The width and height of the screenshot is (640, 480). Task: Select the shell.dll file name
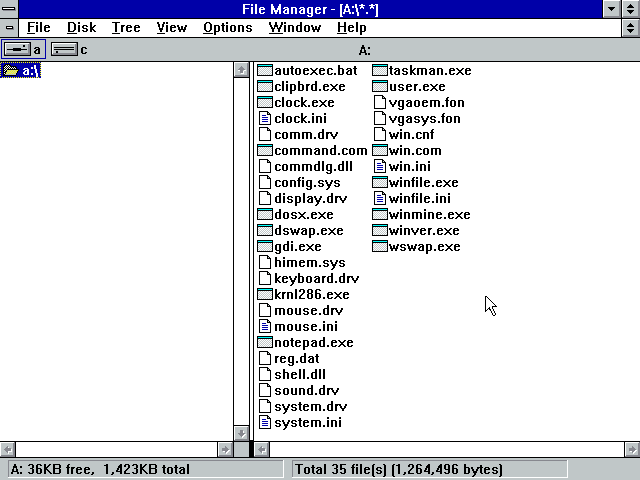tap(300, 374)
